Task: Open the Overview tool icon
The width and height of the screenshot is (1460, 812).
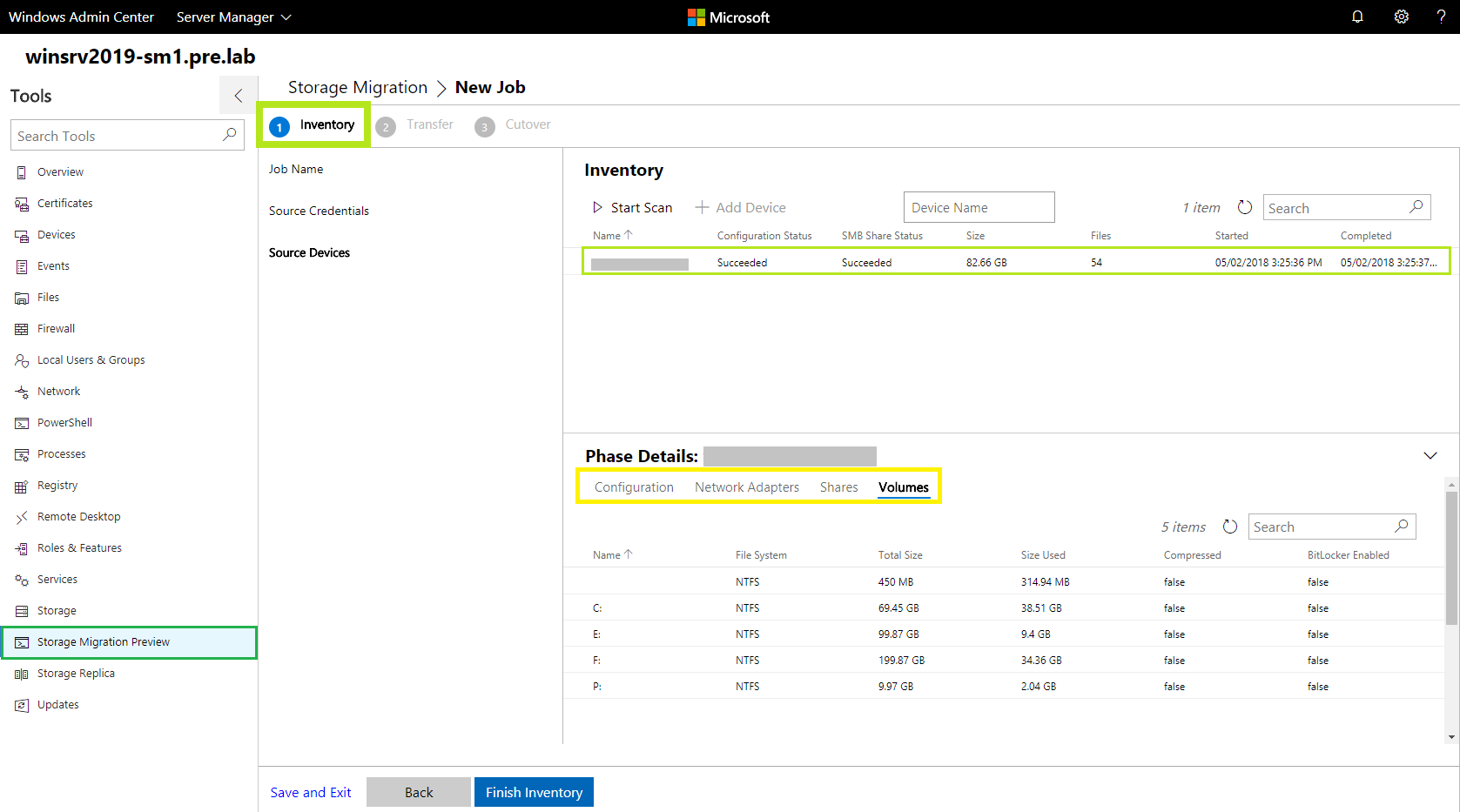Action: click(22, 172)
